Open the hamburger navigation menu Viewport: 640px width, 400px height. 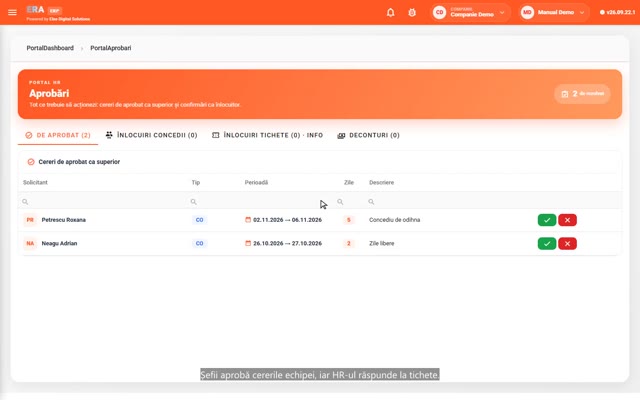(12, 12)
